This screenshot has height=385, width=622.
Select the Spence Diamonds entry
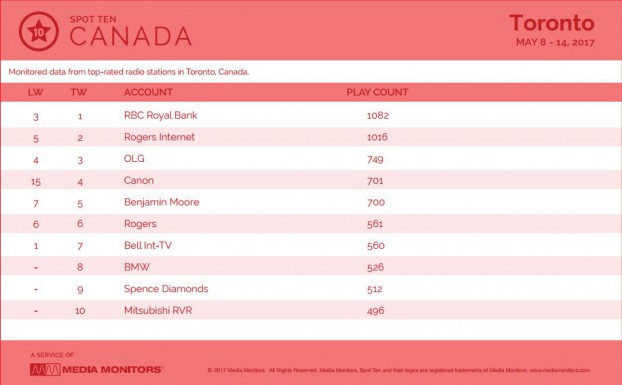[x=166, y=289]
